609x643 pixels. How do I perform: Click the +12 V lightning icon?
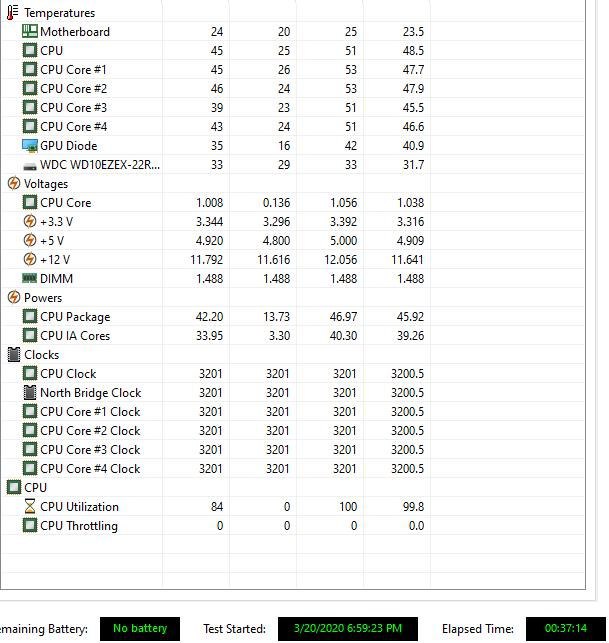point(30,259)
